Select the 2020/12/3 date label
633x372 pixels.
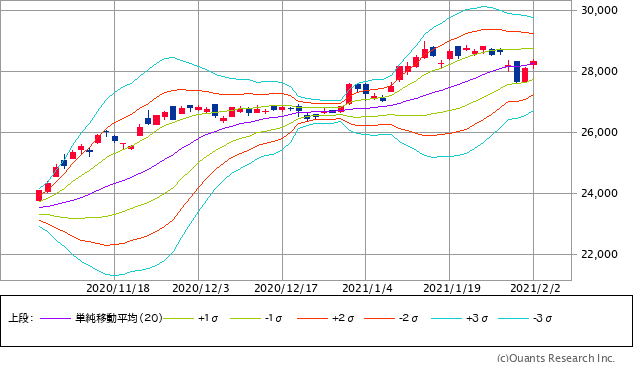tap(201, 288)
